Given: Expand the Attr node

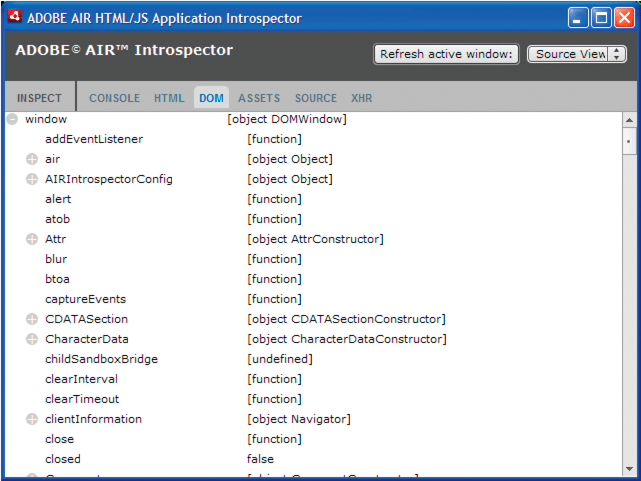Looking at the screenshot, I should point(32,239).
